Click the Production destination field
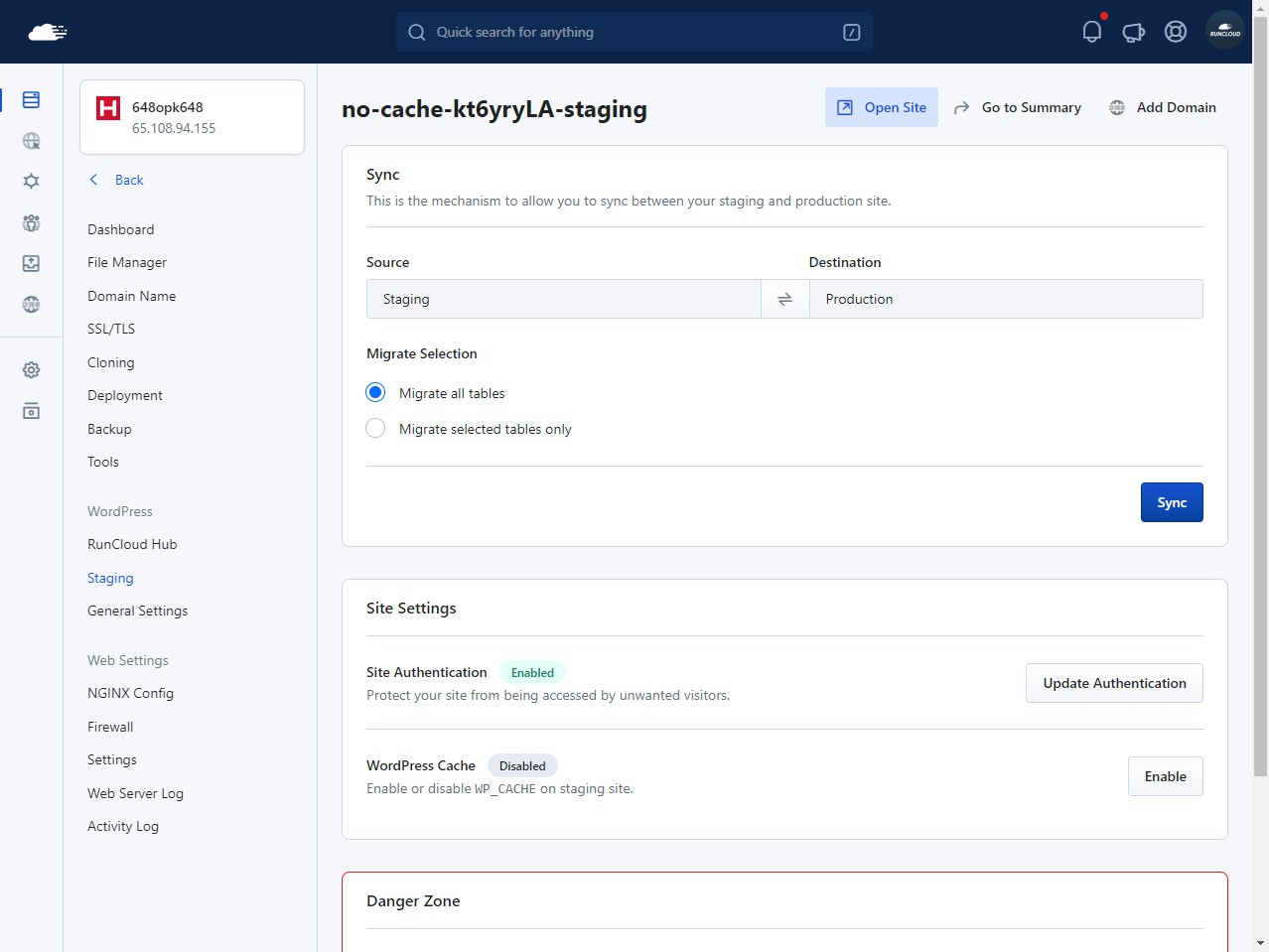 1006,299
